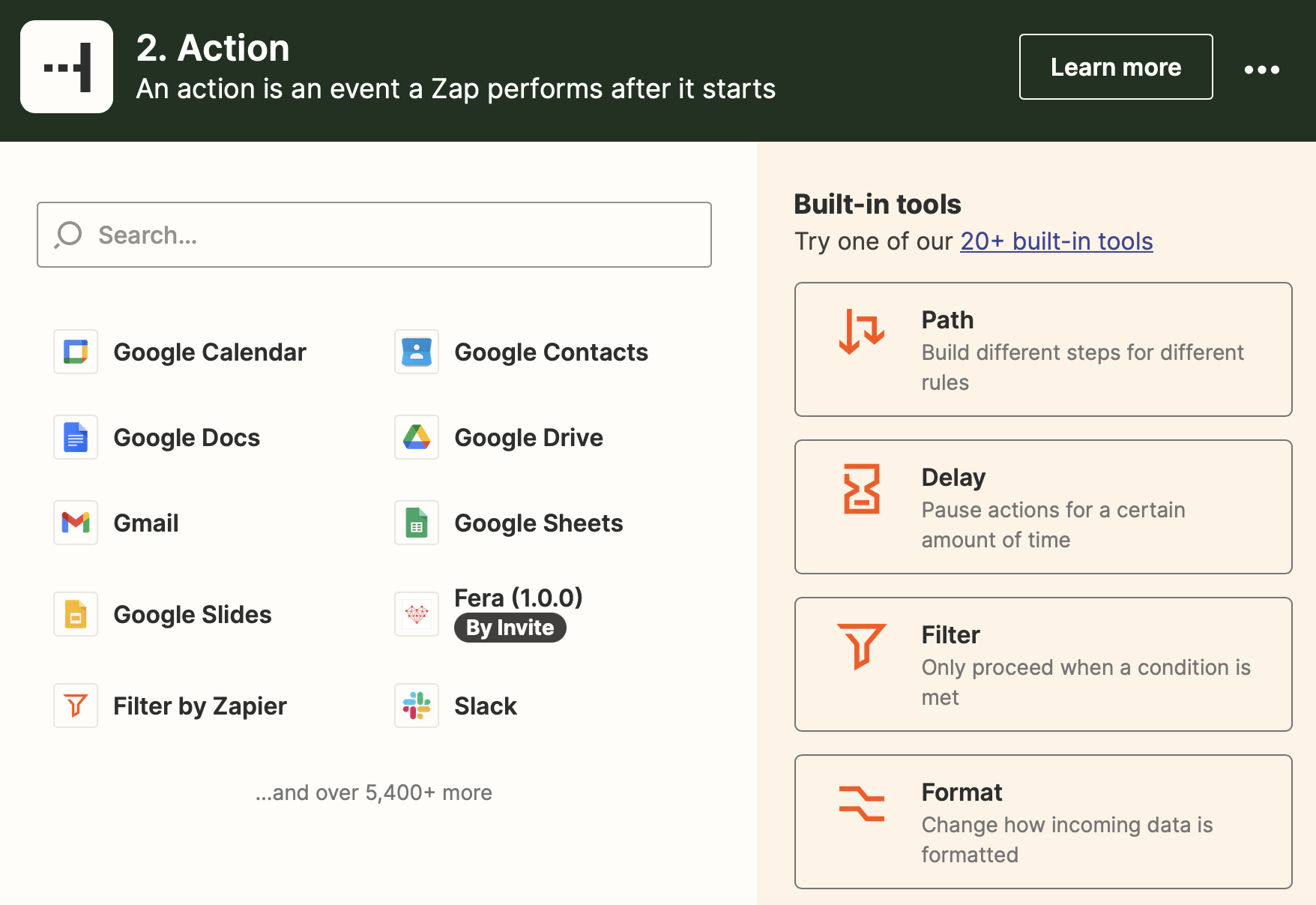Click the Action step icon in header
The width and height of the screenshot is (1316, 905).
coord(67,67)
